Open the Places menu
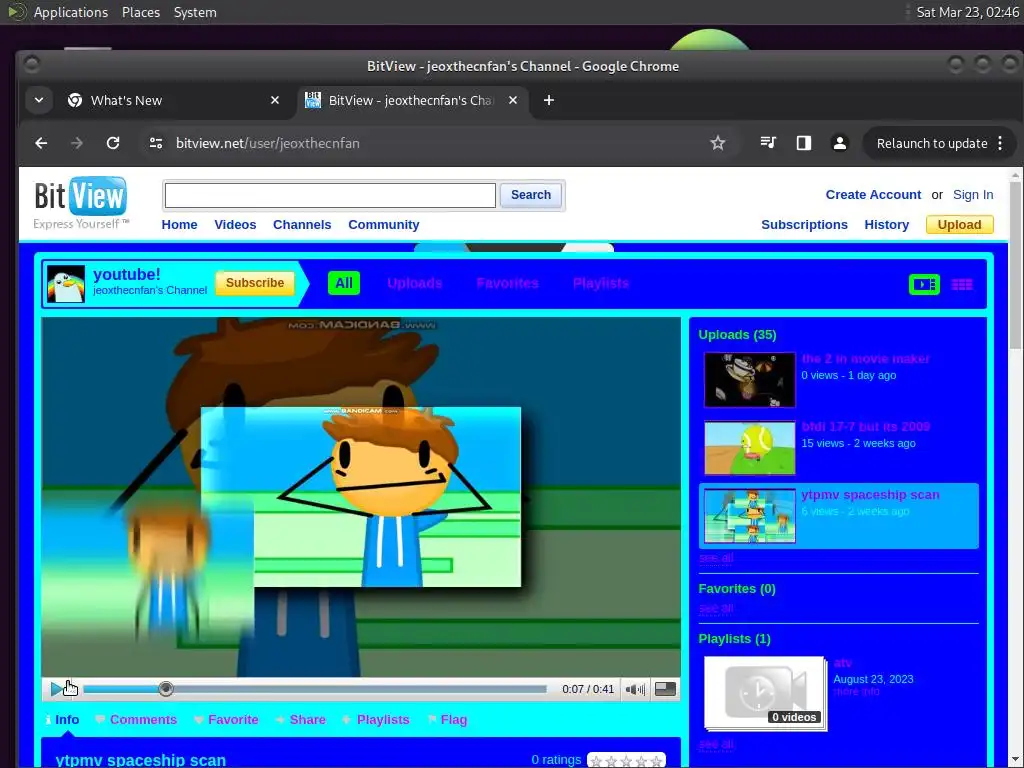The width and height of the screenshot is (1024, 768). pos(140,12)
